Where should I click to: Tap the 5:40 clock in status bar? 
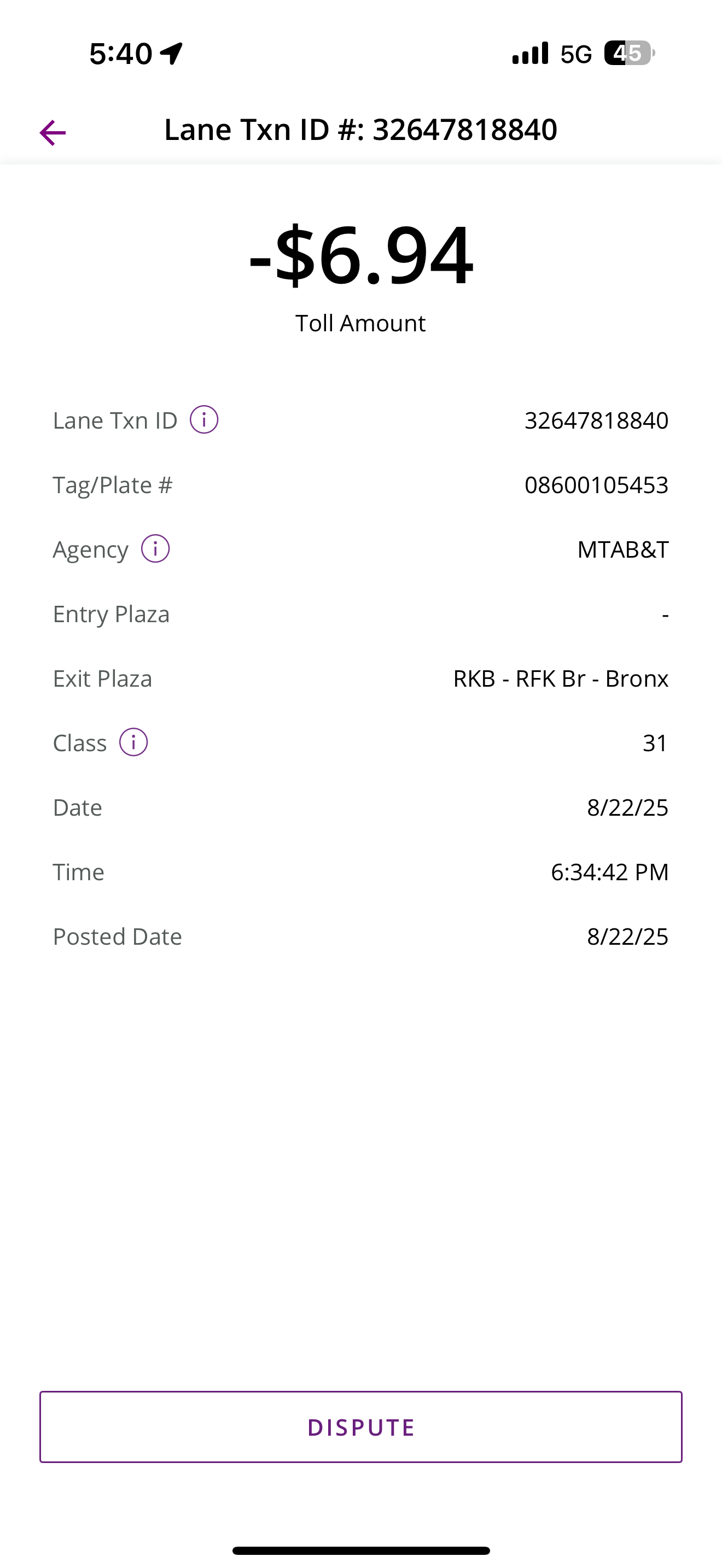[120, 54]
